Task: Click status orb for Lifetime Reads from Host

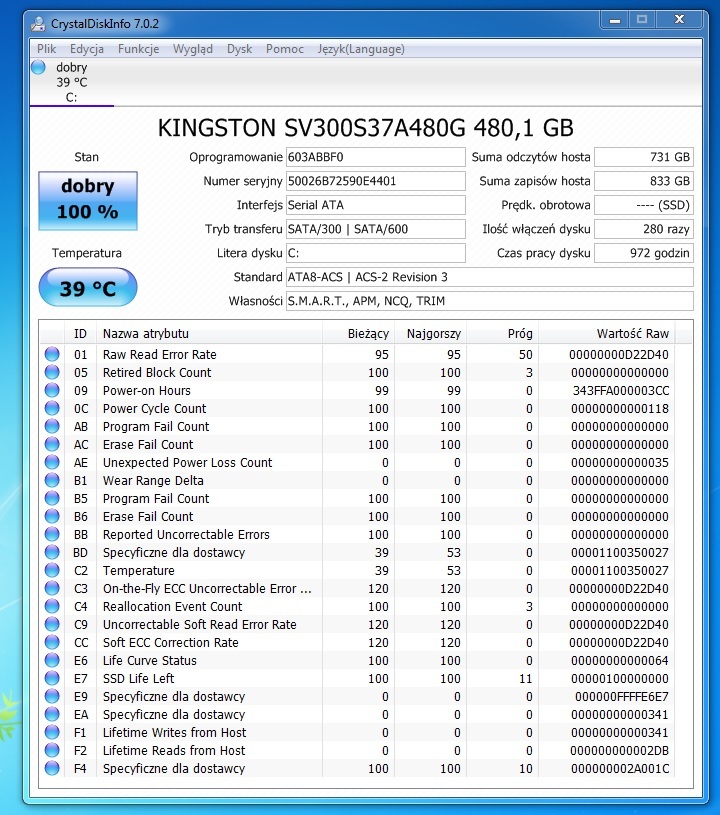Action: tap(52, 750)
